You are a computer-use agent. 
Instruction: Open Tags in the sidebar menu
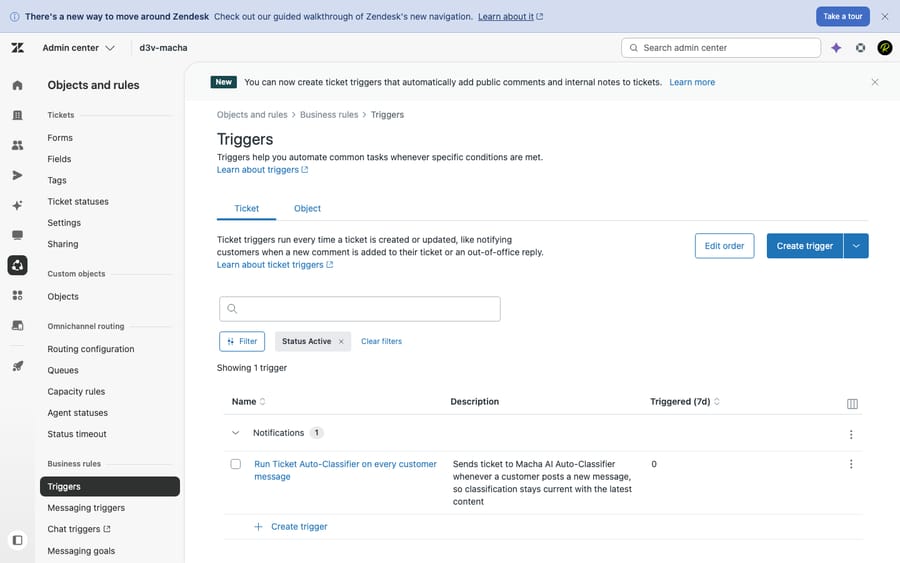click(x=57, y=180)
